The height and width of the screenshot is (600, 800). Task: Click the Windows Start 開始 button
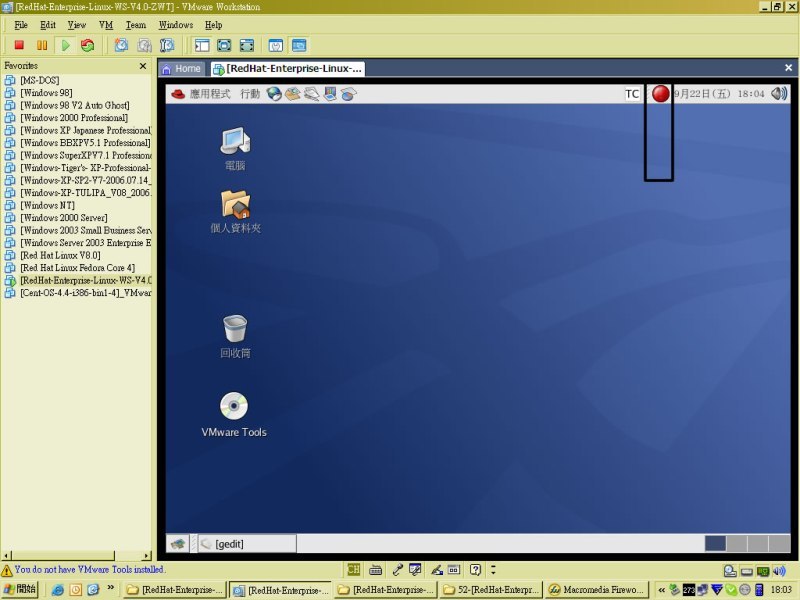(x=19, y=589)
